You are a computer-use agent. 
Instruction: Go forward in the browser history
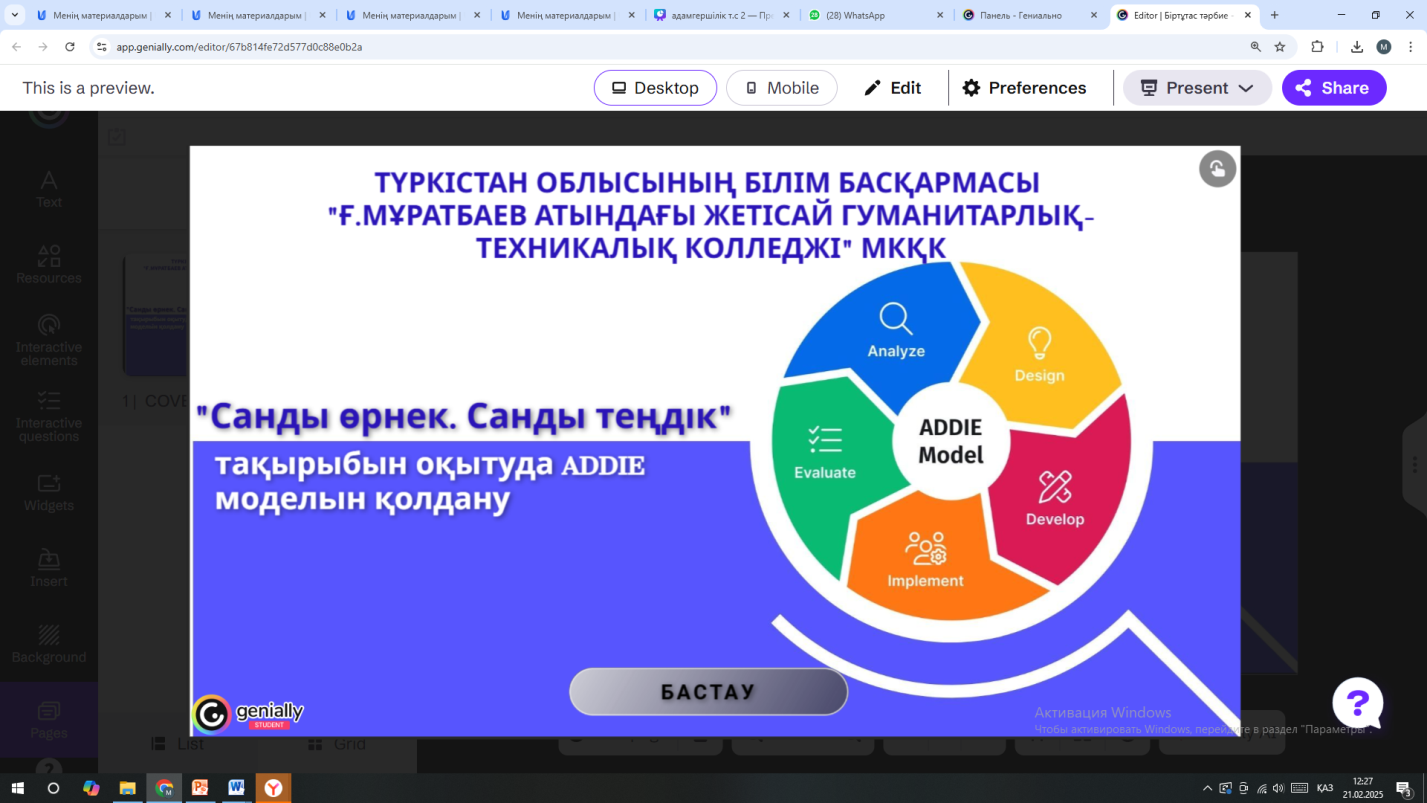click(43, 47)
